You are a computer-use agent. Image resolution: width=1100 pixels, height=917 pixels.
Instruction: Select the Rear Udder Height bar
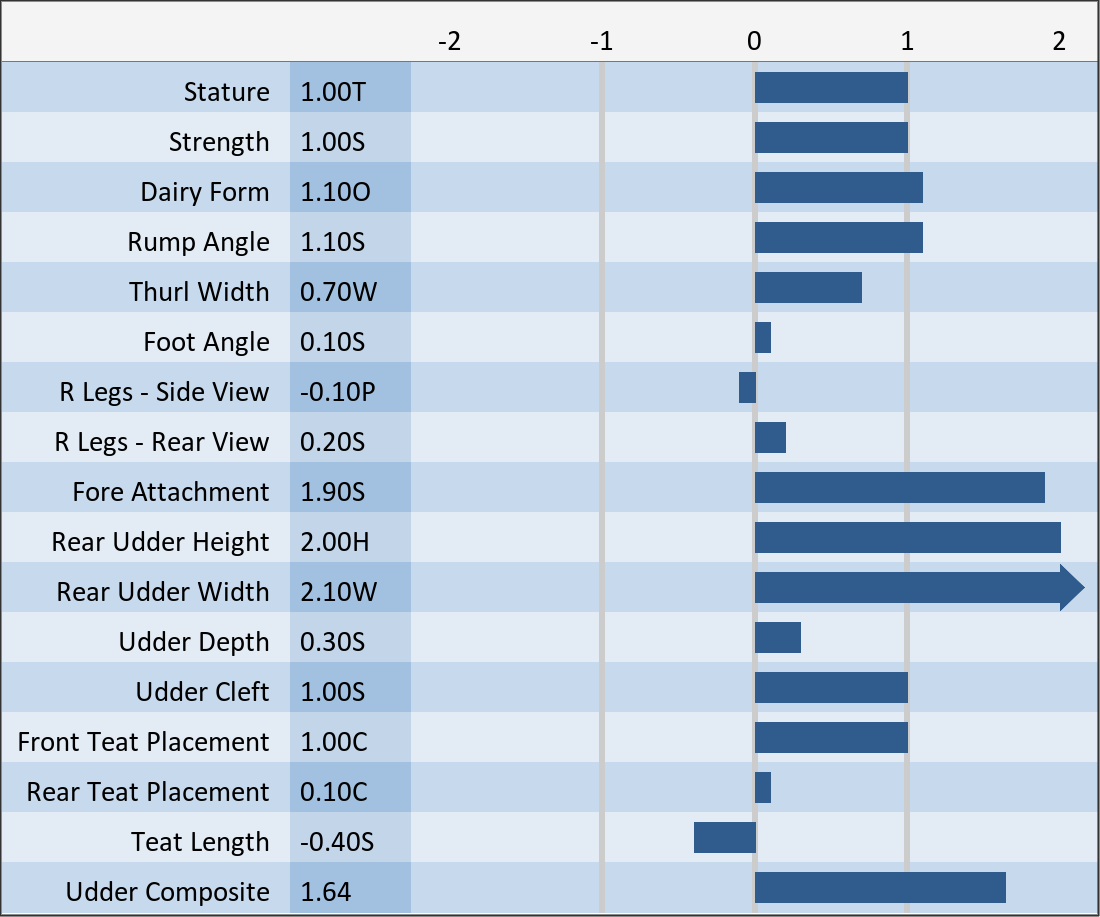click(907, 538)
